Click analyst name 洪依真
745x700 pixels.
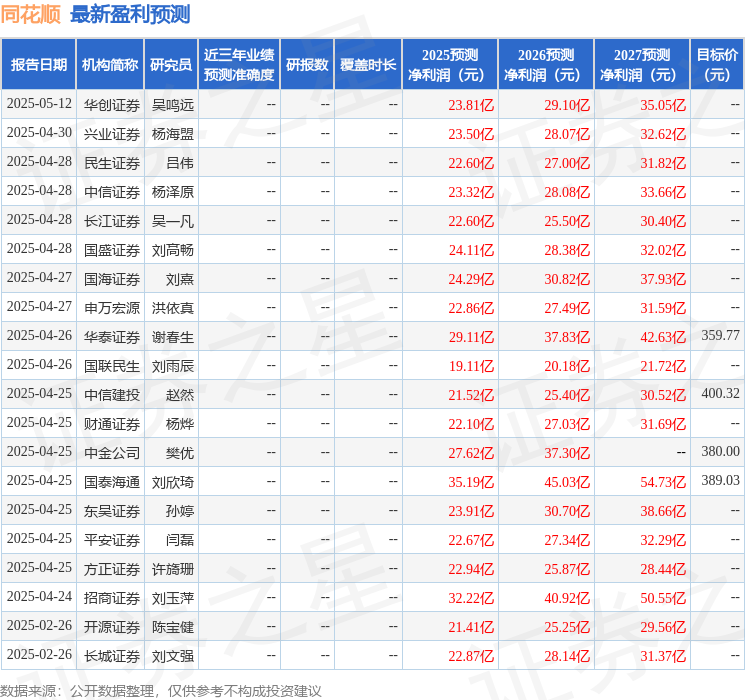(172, 308)
